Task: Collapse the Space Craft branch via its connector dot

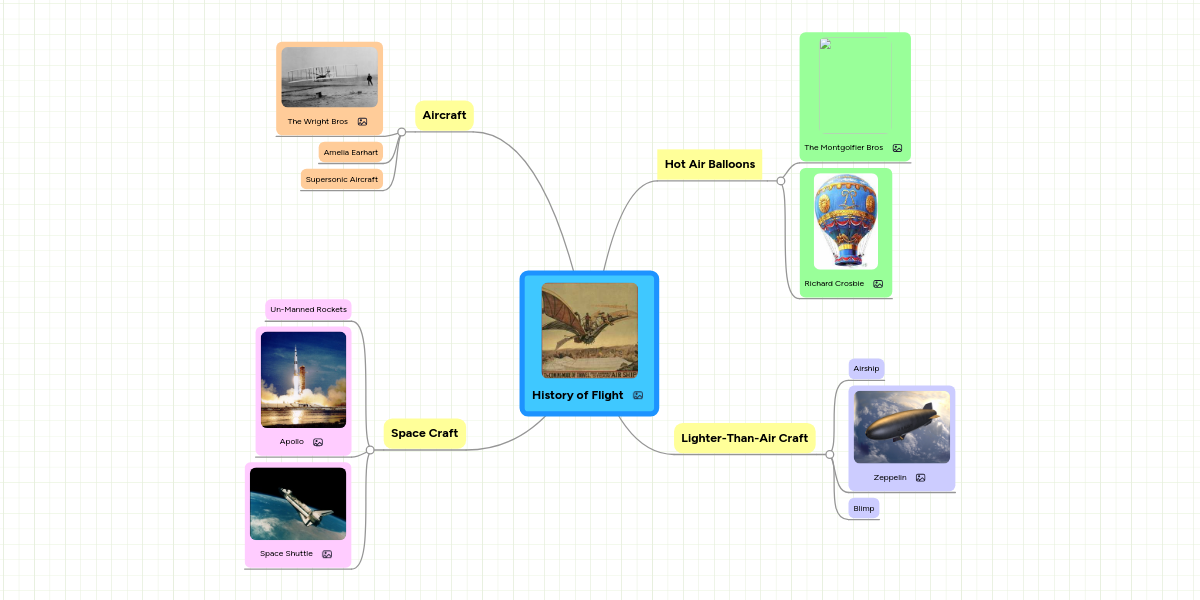Action: (371, 451)
